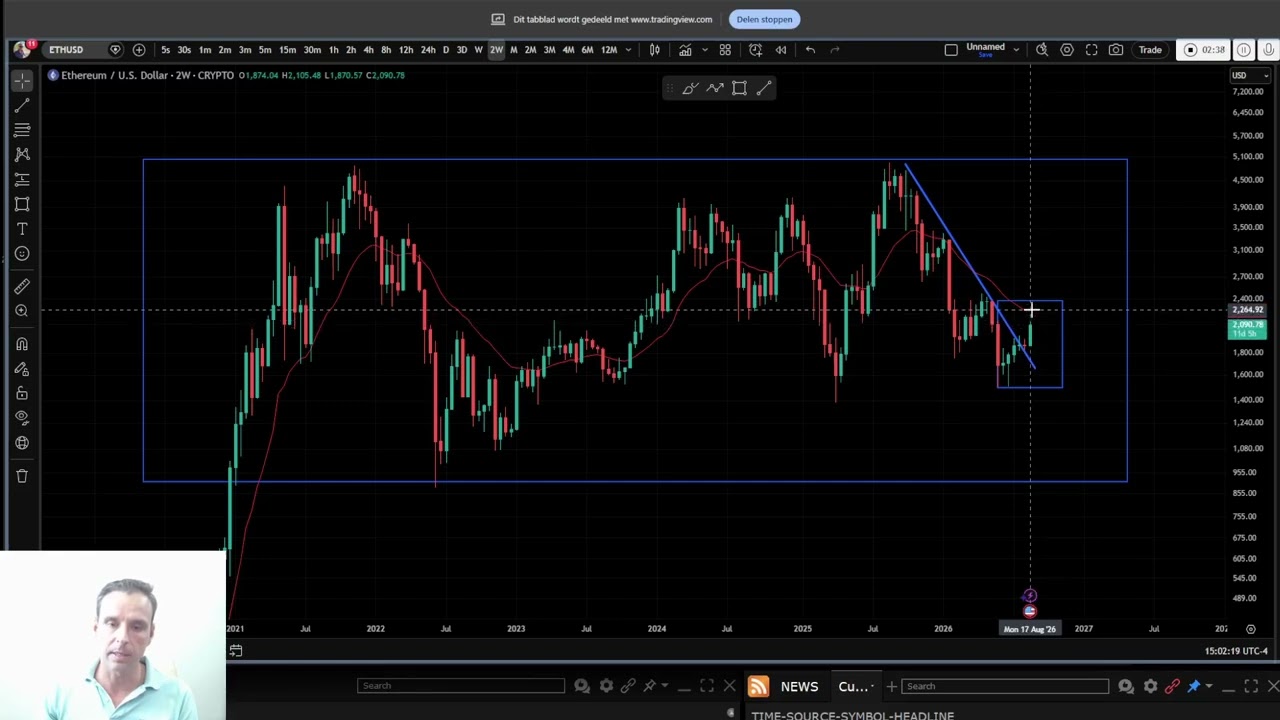Click the blue Save link under Unnamed
Screen dimensions: 1280x720
click(x=985, y=56)
